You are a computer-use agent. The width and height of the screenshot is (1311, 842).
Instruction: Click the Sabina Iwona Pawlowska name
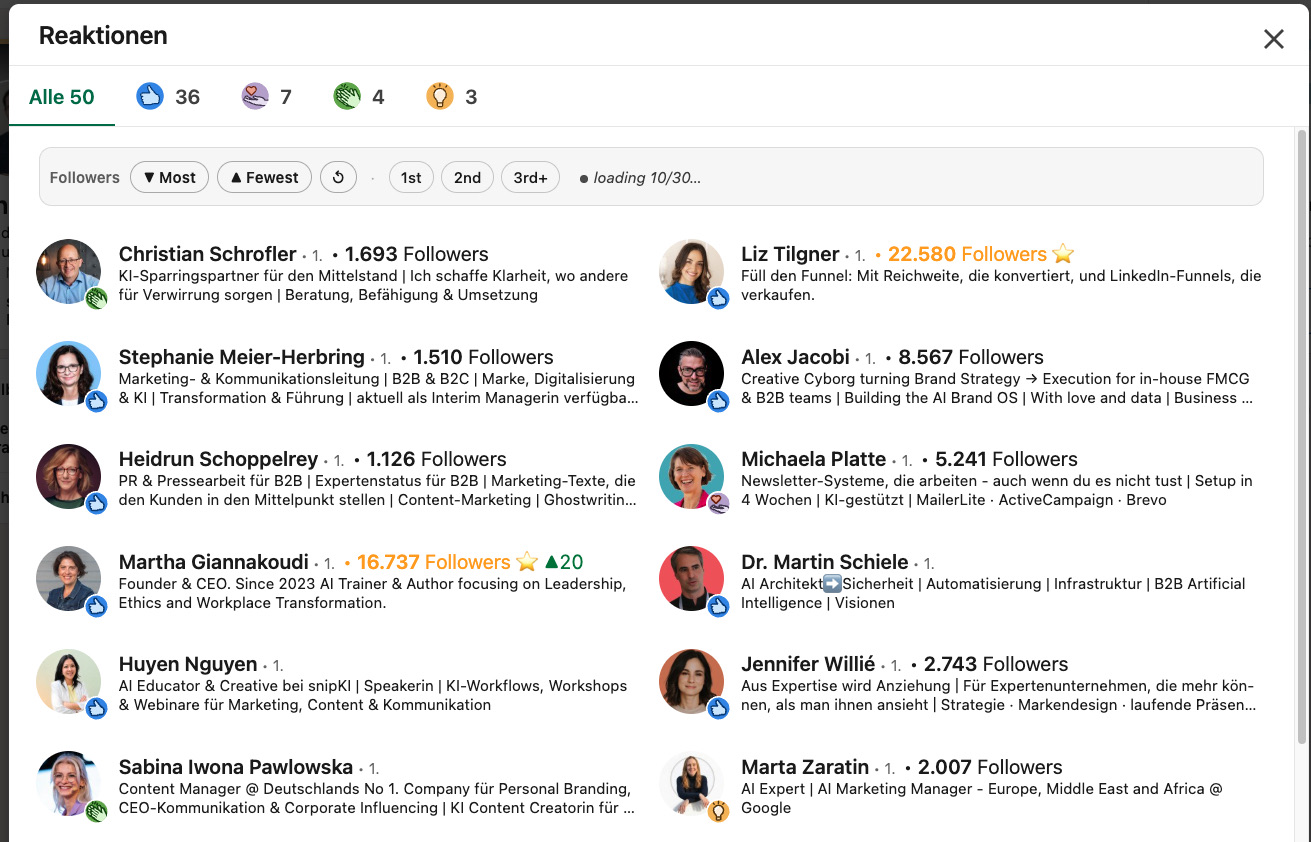[x=236, y=767]
